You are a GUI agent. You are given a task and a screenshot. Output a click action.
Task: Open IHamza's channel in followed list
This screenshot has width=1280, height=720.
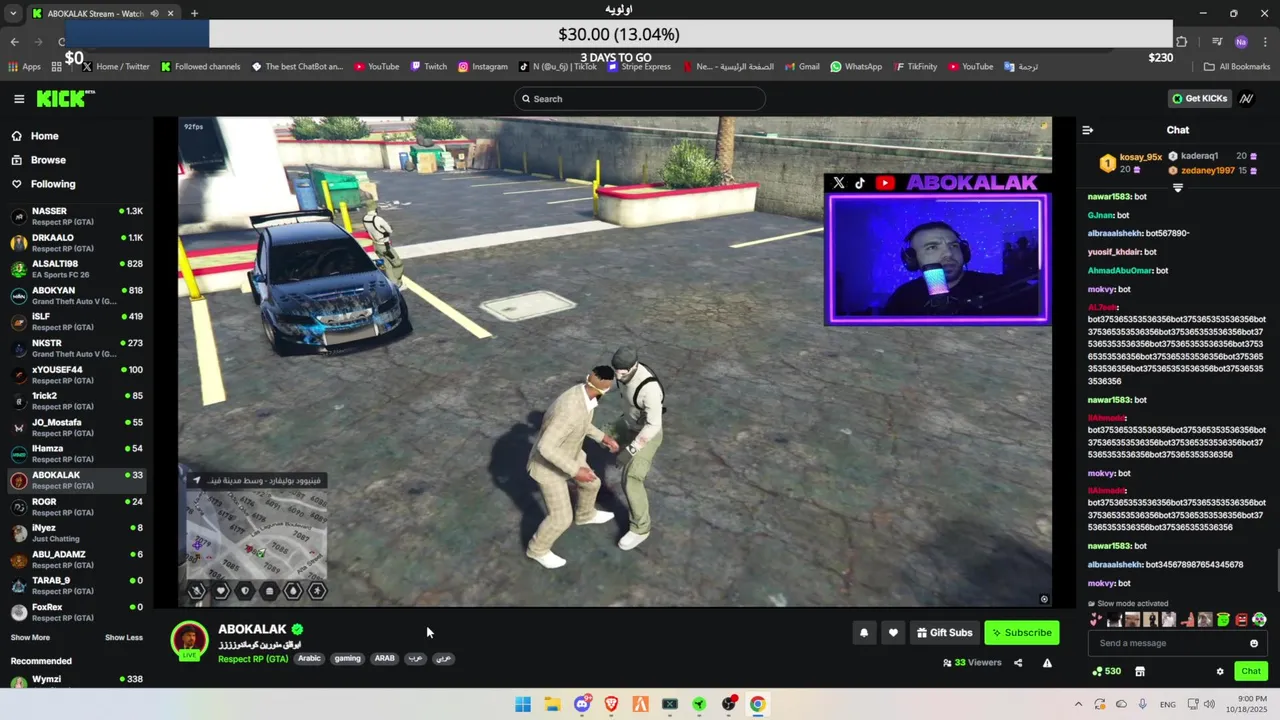(77, 454)
